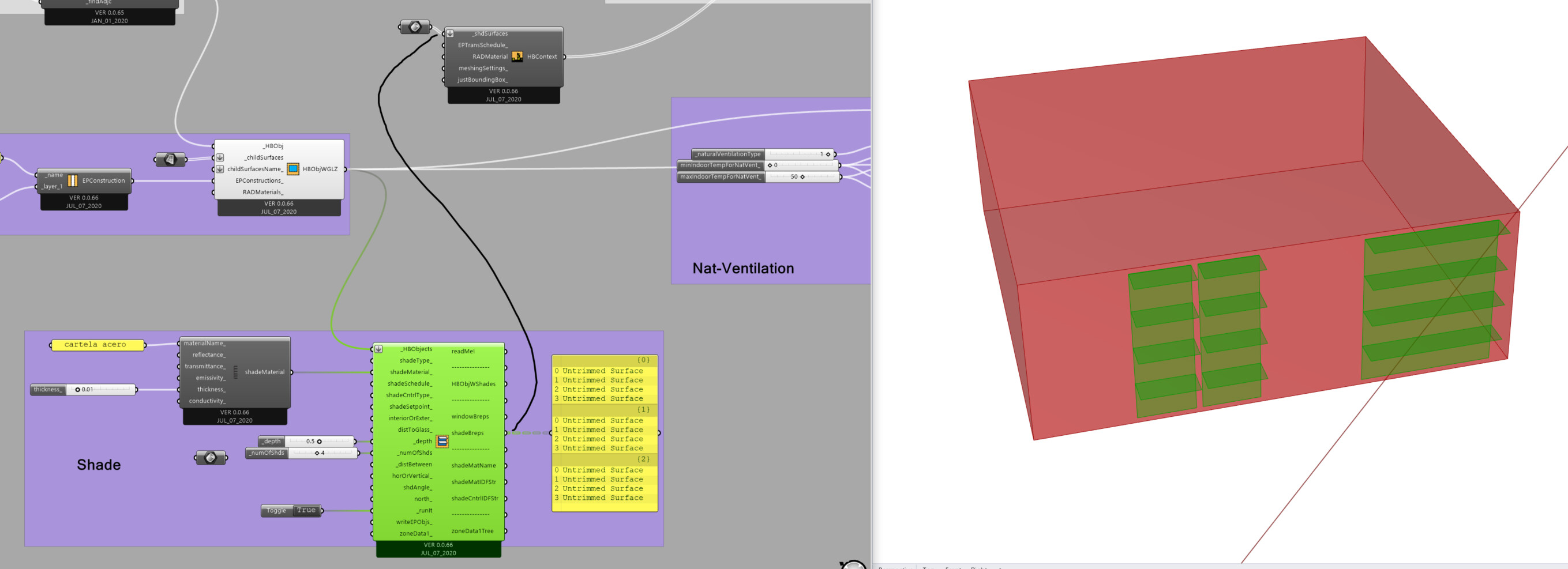
Task: Click the HBContext component icon
Action: [x=517, y=56]
